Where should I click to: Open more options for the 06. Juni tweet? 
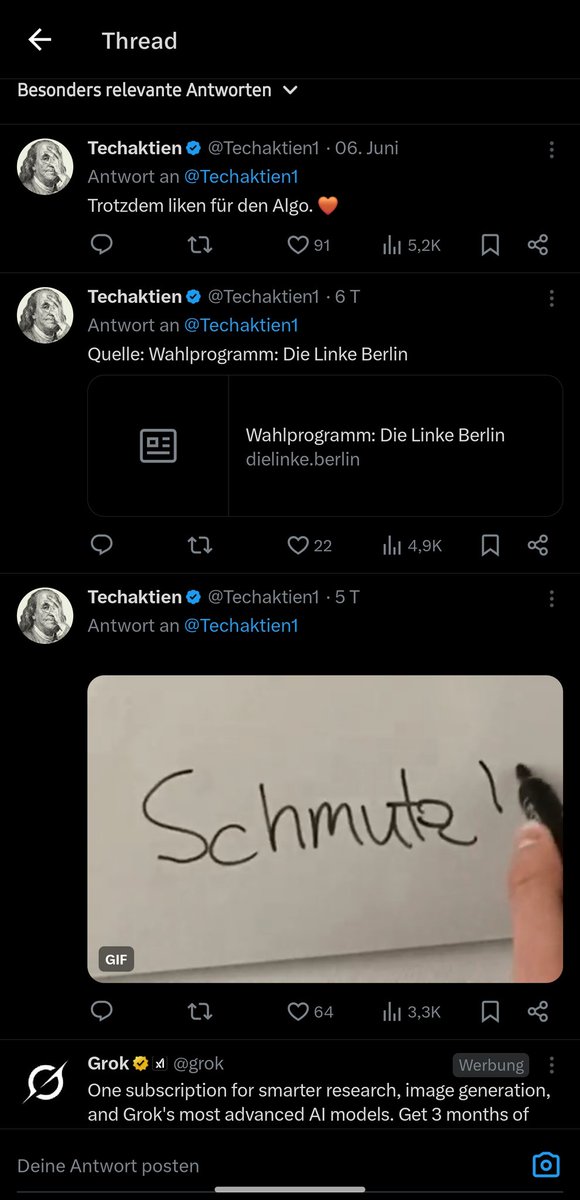tap(551, 149)
